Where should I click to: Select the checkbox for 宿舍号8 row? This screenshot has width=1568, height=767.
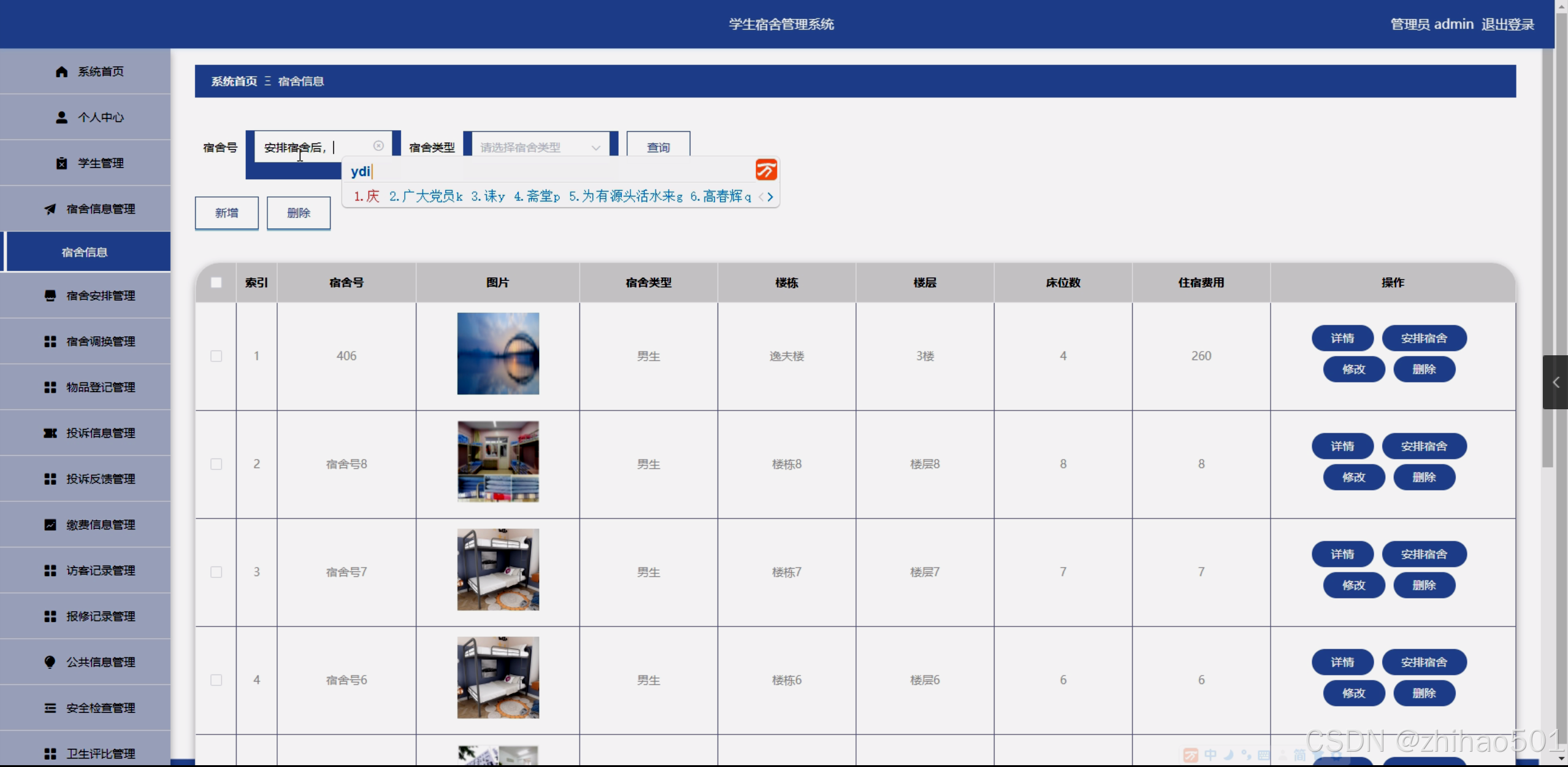pyautogui.click(x=216, y=464)
